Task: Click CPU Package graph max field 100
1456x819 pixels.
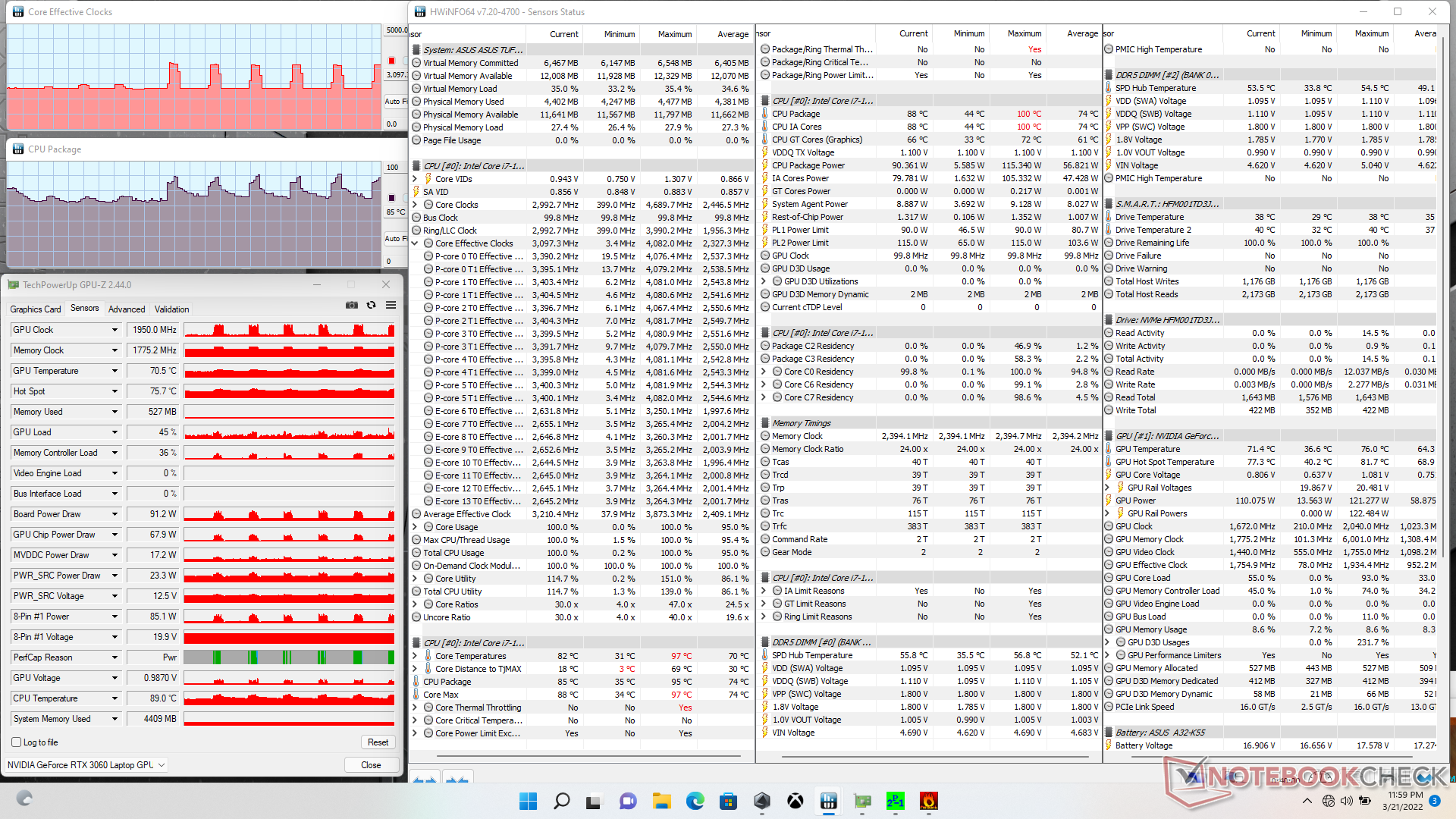Action: click(x=395, y=168)
